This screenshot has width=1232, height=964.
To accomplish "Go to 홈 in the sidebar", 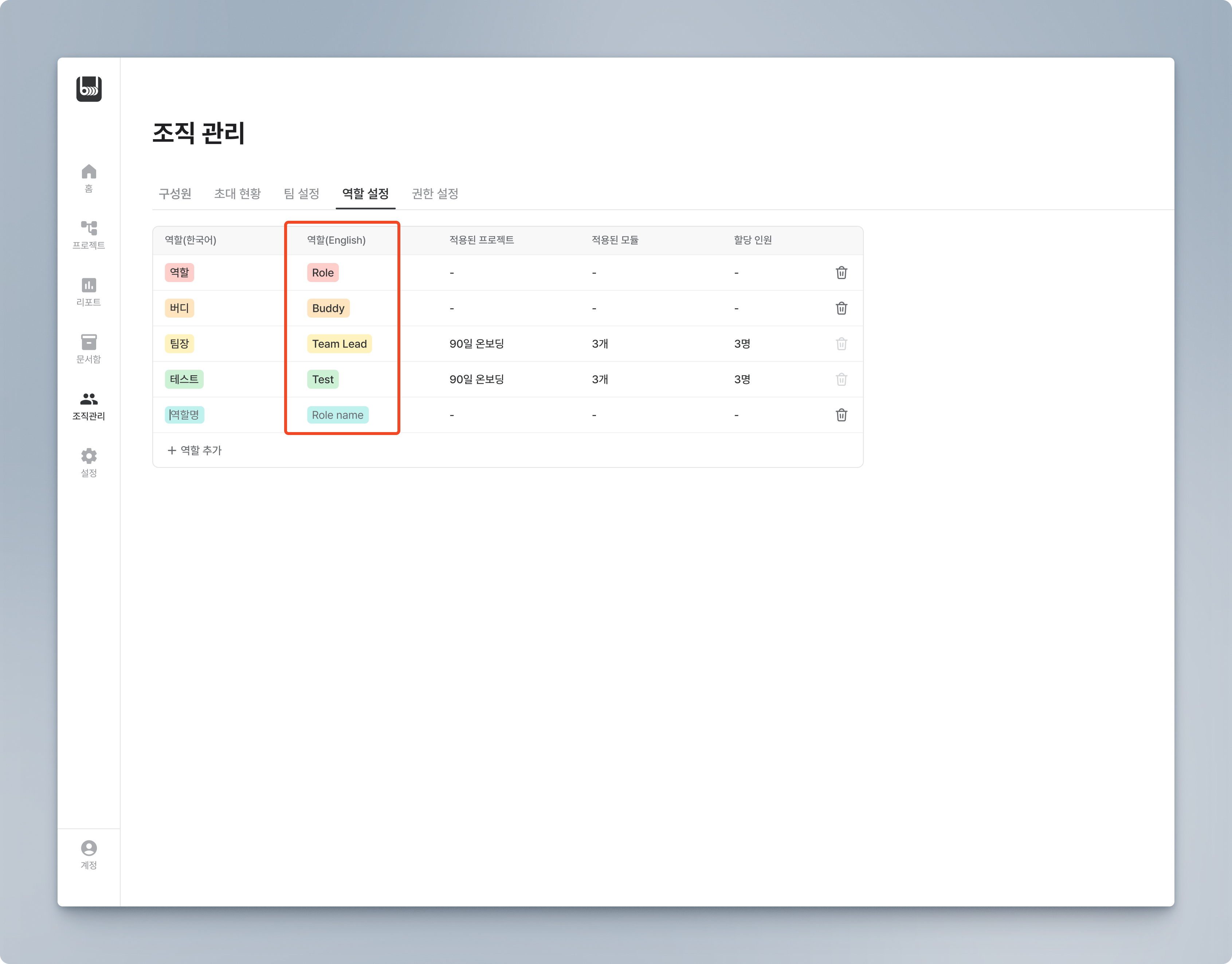I will (89, 178).
